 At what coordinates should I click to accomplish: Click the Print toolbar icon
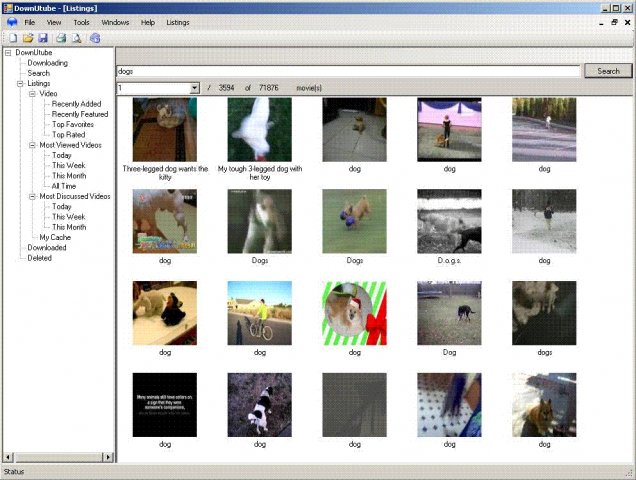point(61,38)
